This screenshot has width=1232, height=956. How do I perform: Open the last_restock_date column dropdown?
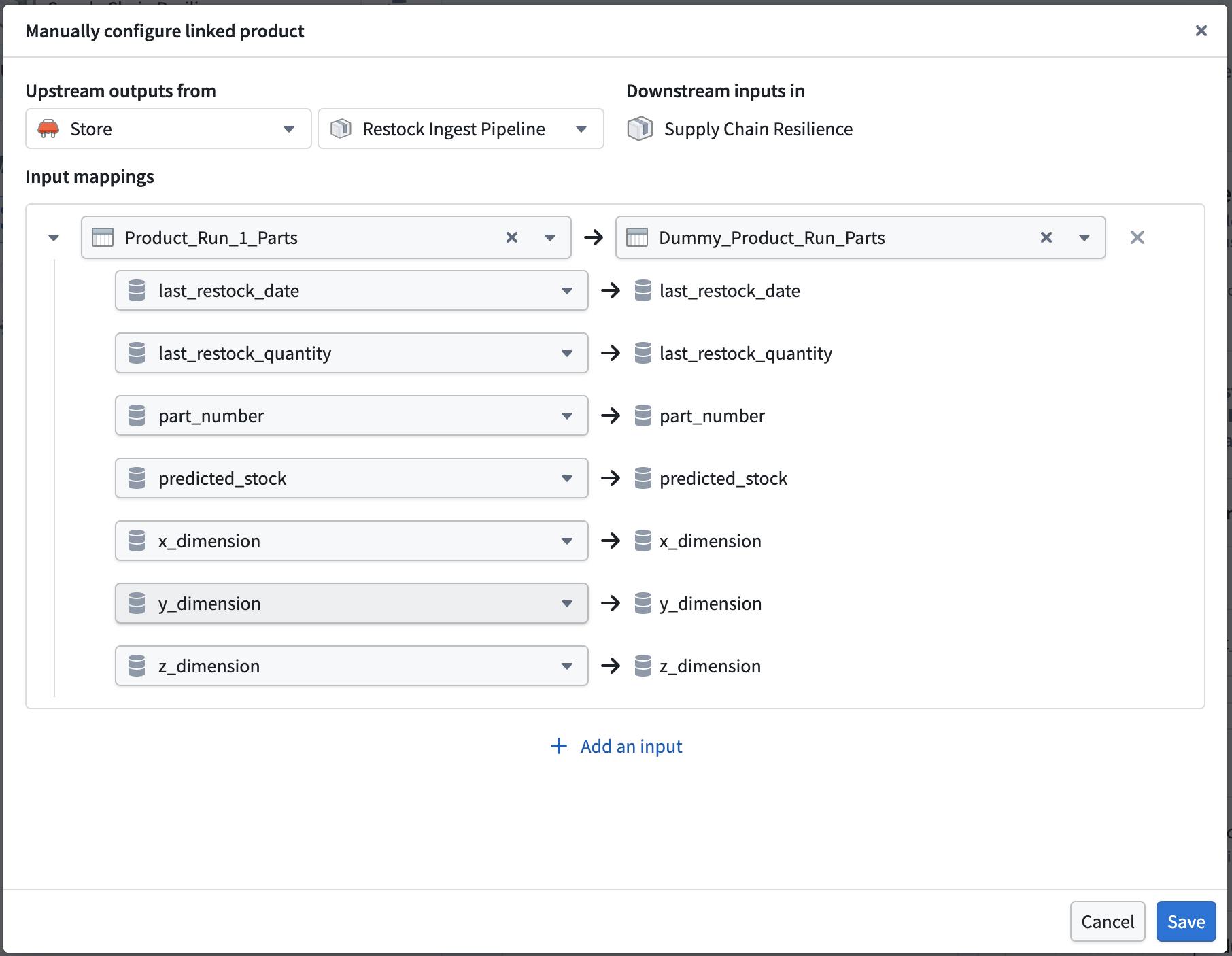[352, 290]
